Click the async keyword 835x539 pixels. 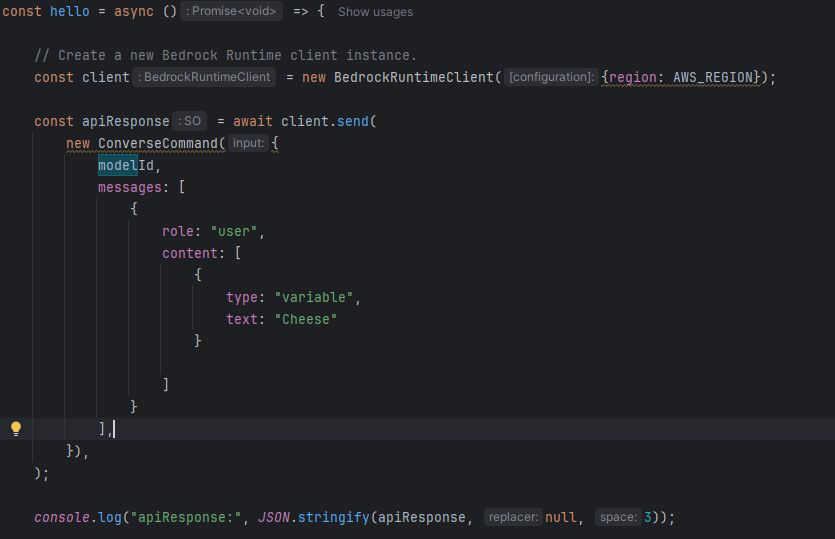coord(134,11)
